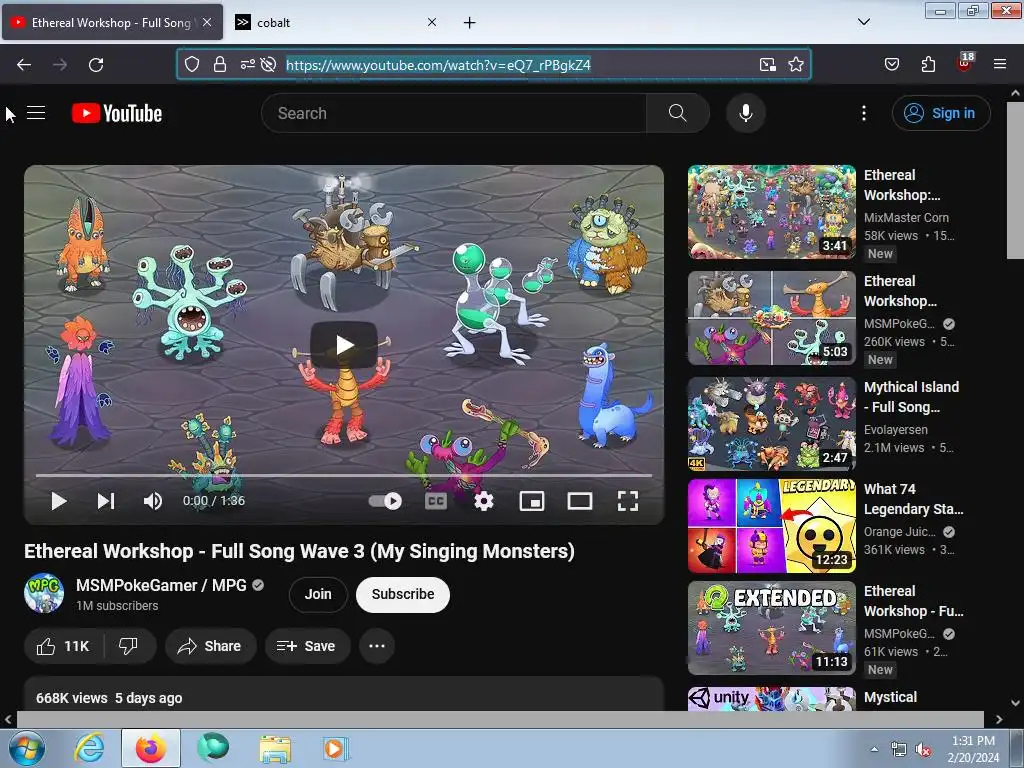Image resolution: width=1024 pixels, height=768 pixels.
Task: Open Windows Media Player from taskbar
Action: [336, 748]
